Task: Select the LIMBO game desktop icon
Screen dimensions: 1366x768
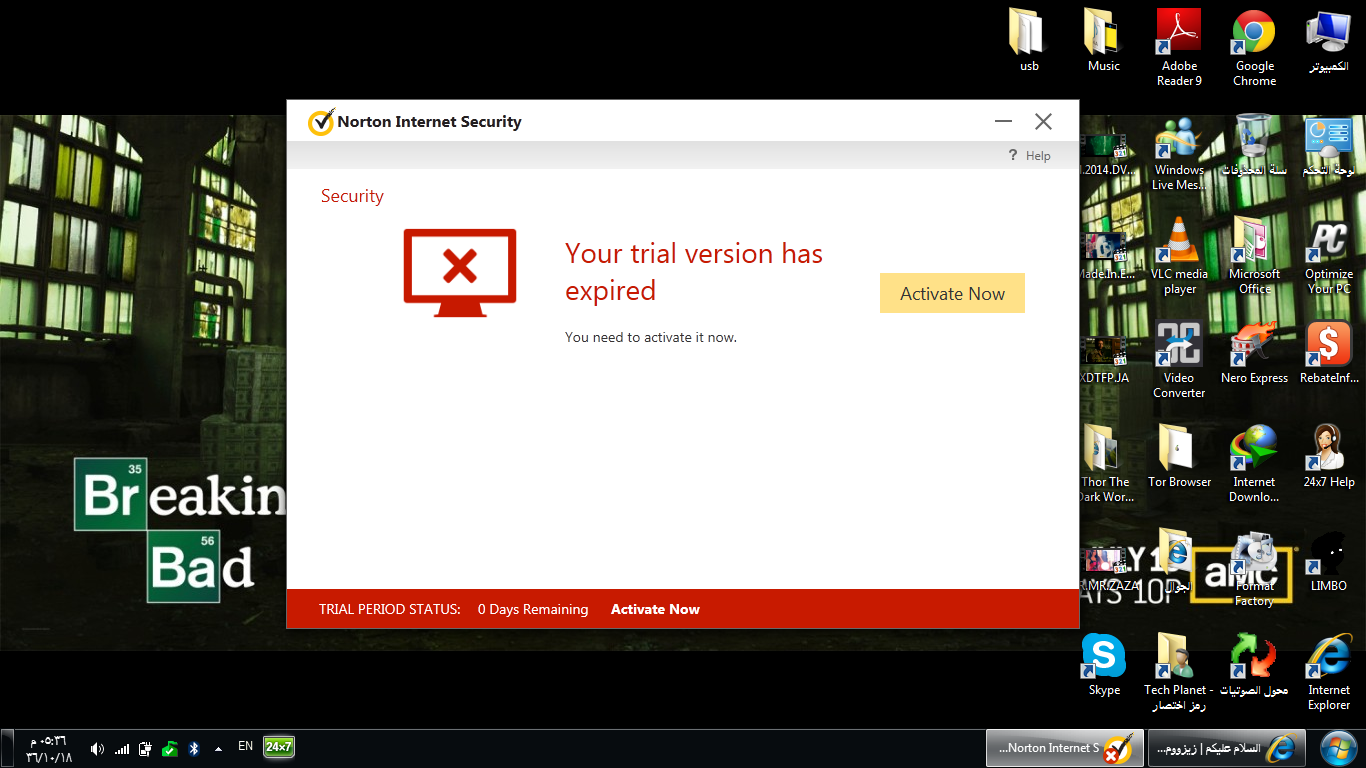Action: click(1329, 562)
